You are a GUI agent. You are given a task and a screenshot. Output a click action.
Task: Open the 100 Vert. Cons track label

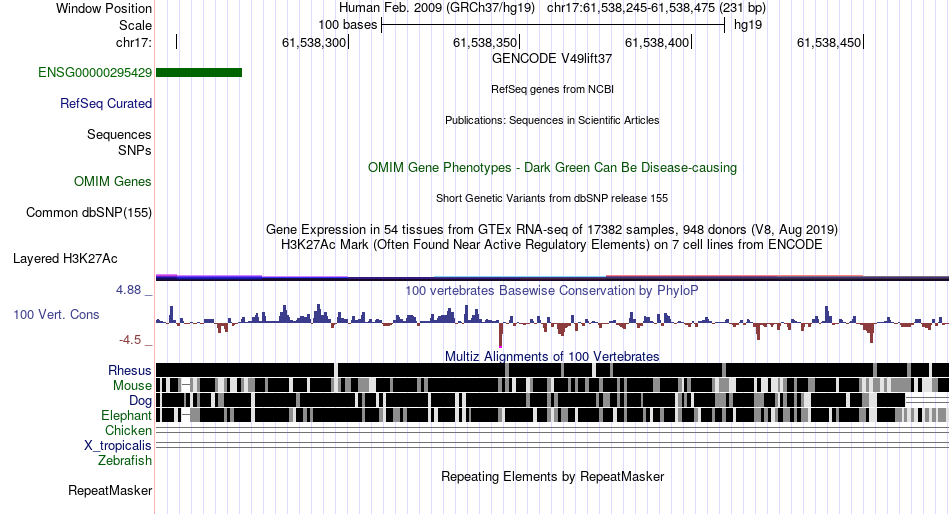[56, 315]
